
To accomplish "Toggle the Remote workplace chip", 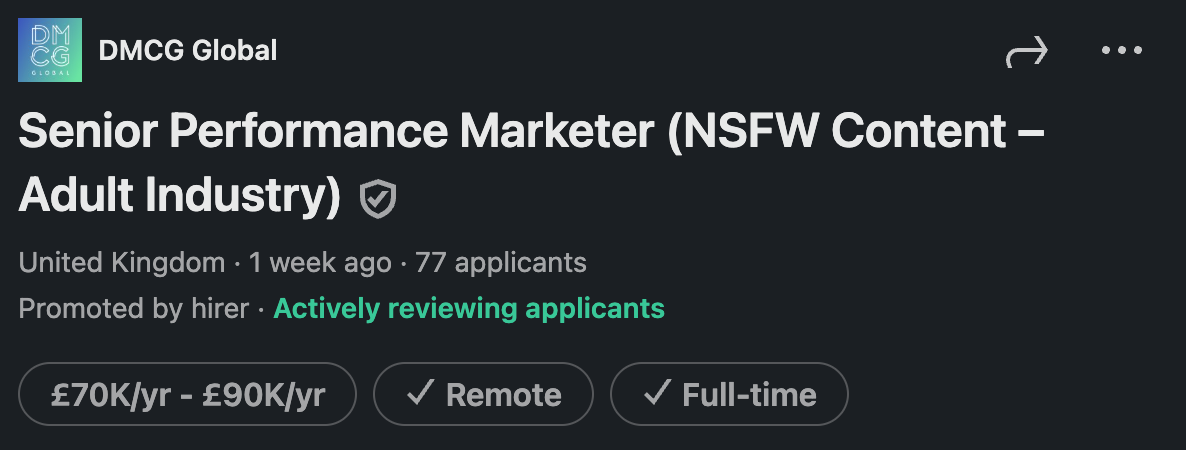I will click(x=483, y=394).
